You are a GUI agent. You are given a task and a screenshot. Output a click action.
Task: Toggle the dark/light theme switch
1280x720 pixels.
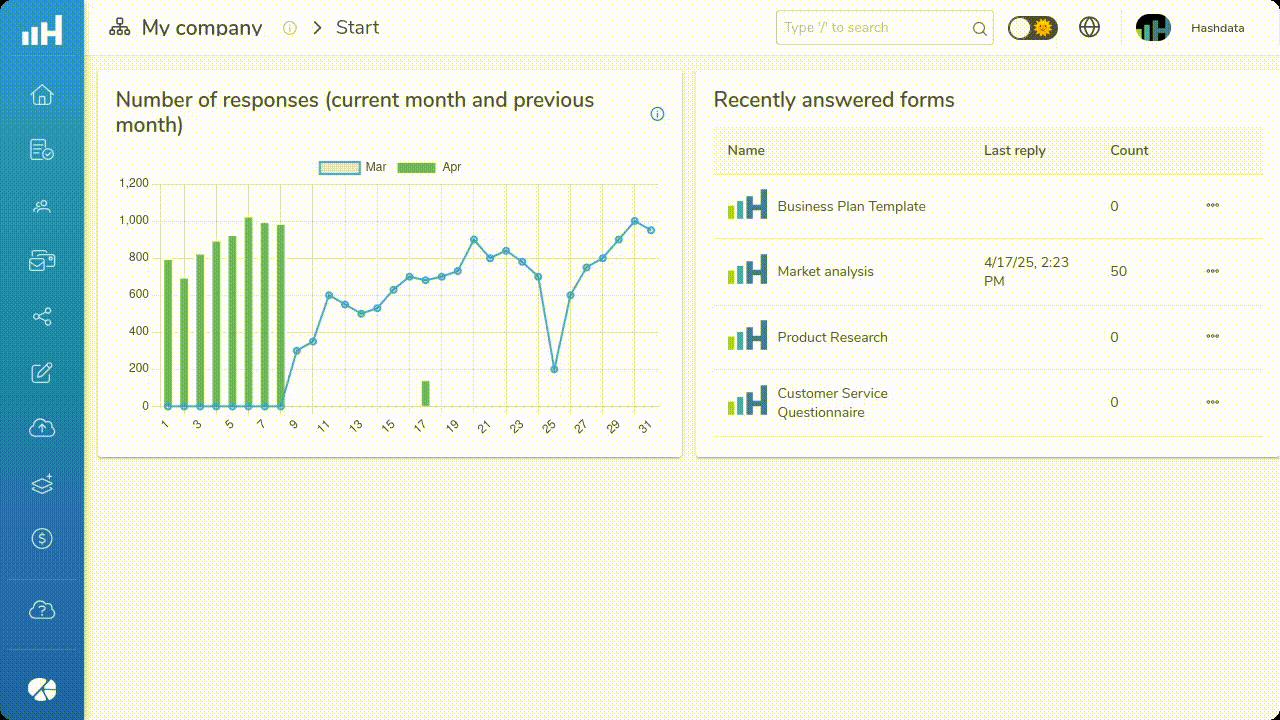[1032, 28]
